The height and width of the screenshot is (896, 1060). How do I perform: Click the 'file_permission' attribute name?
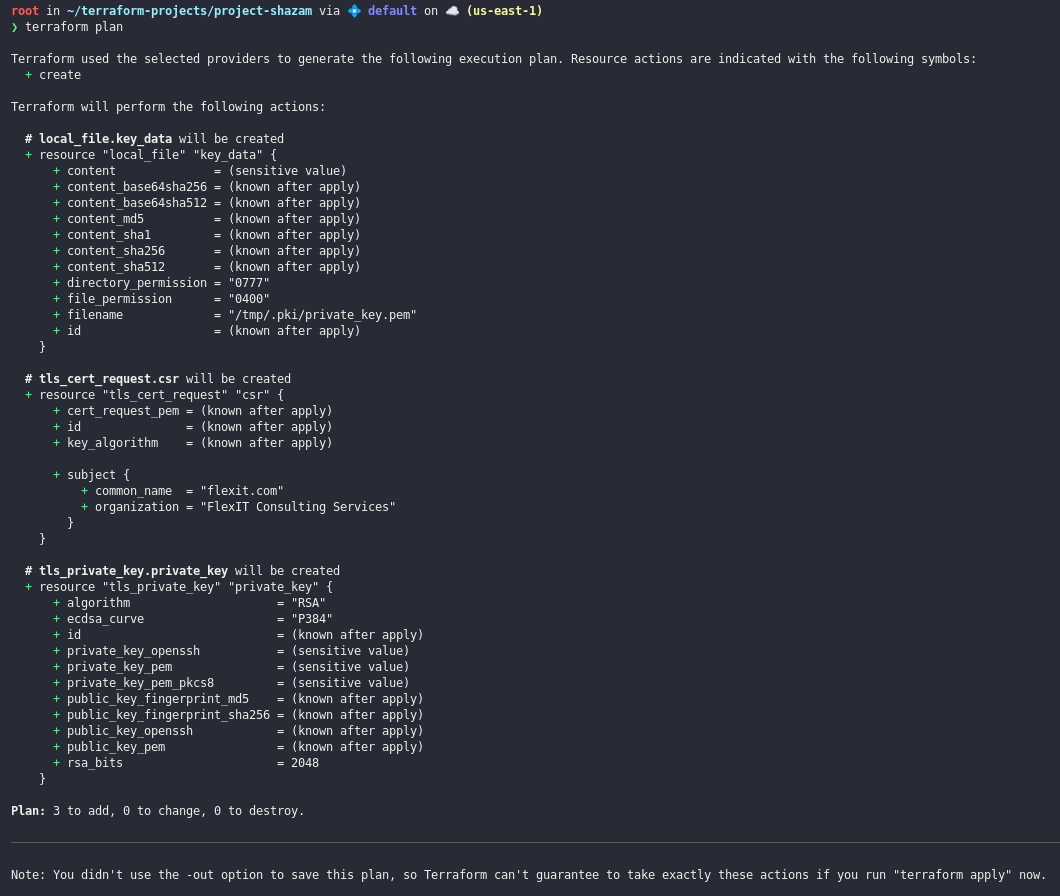(119, 299)
